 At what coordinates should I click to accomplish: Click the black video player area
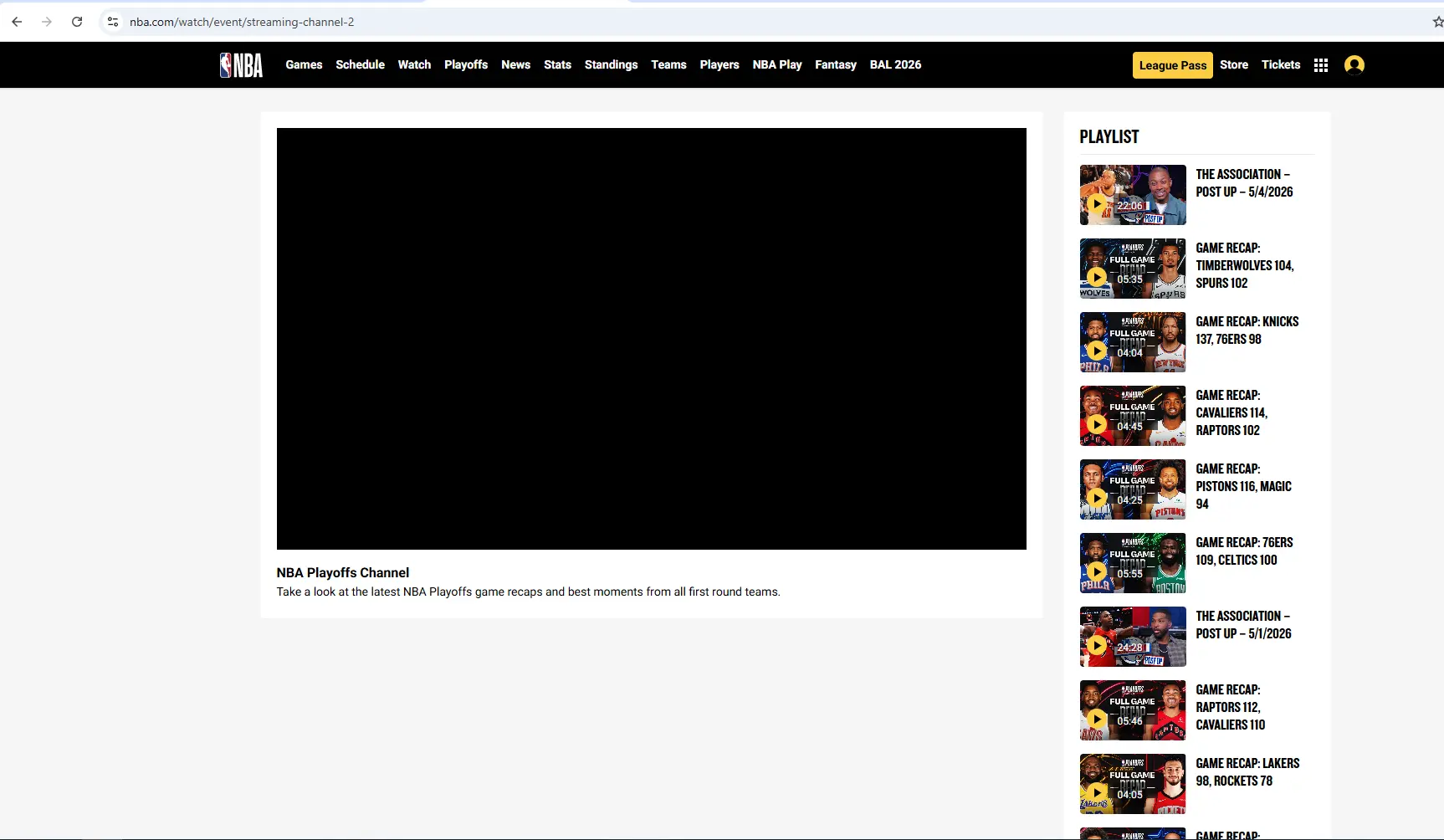coord(651,339)
